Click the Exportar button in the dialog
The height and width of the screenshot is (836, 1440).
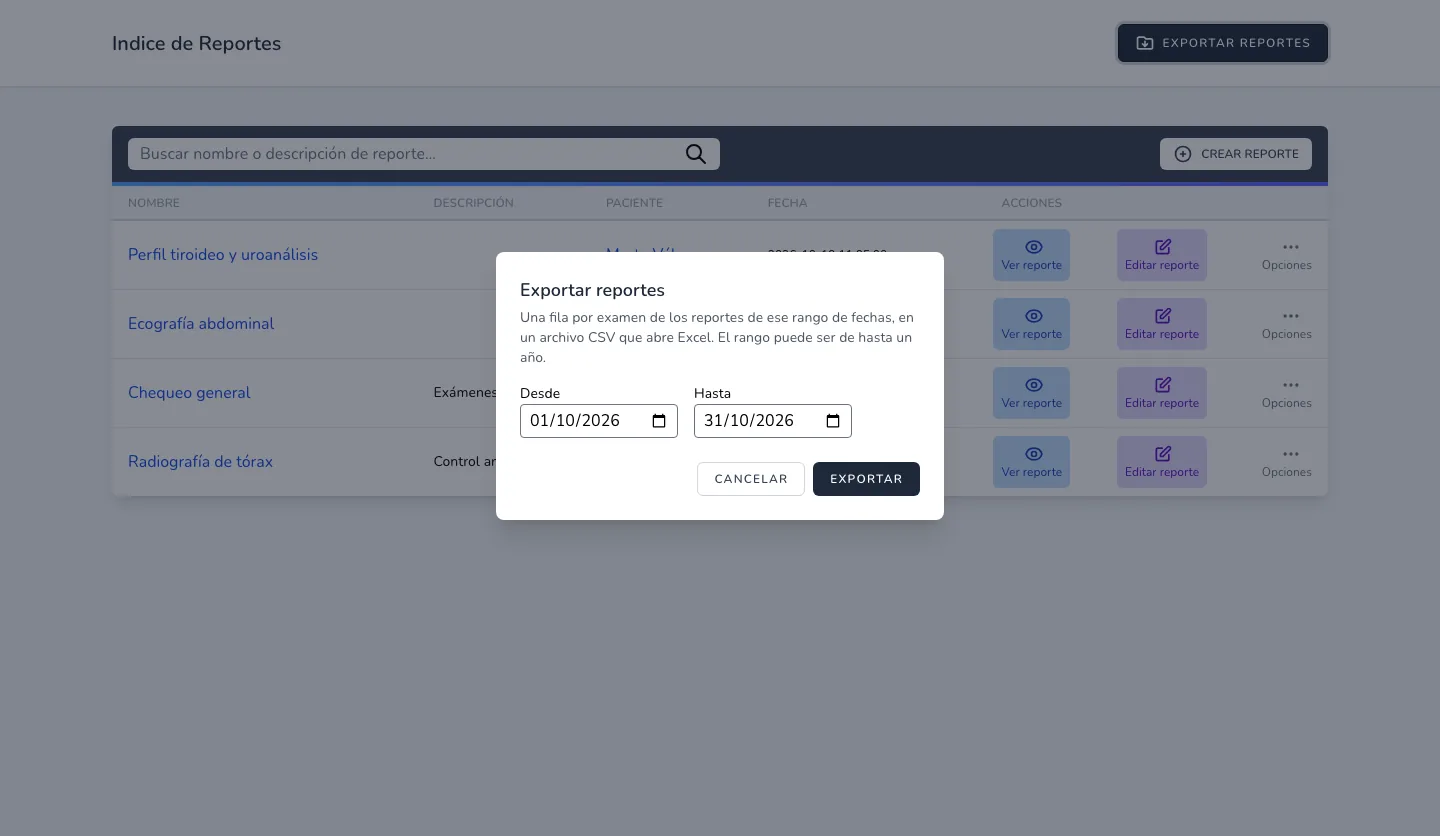click(866, 479)
